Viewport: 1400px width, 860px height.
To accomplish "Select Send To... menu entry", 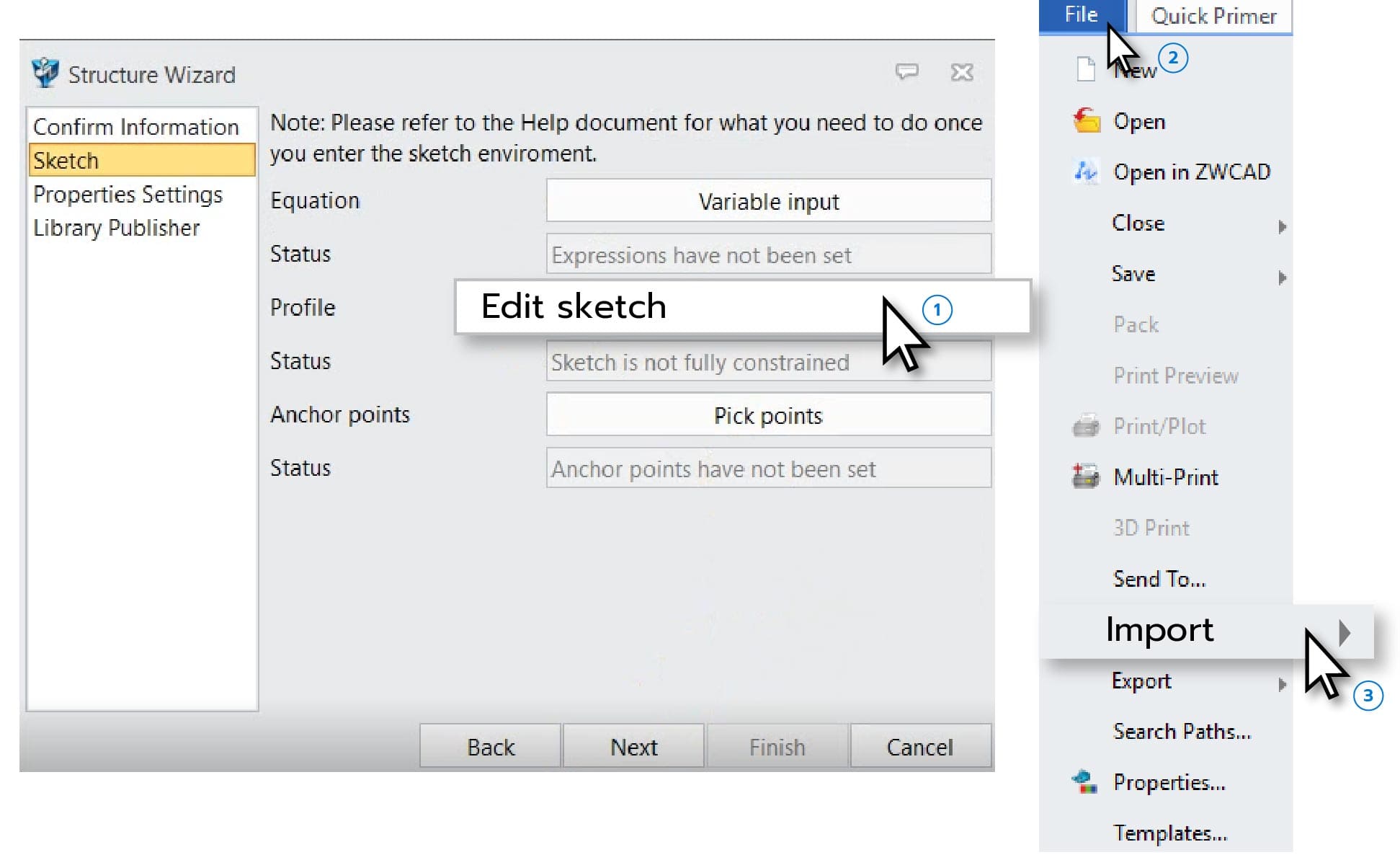I will 1159,579.
